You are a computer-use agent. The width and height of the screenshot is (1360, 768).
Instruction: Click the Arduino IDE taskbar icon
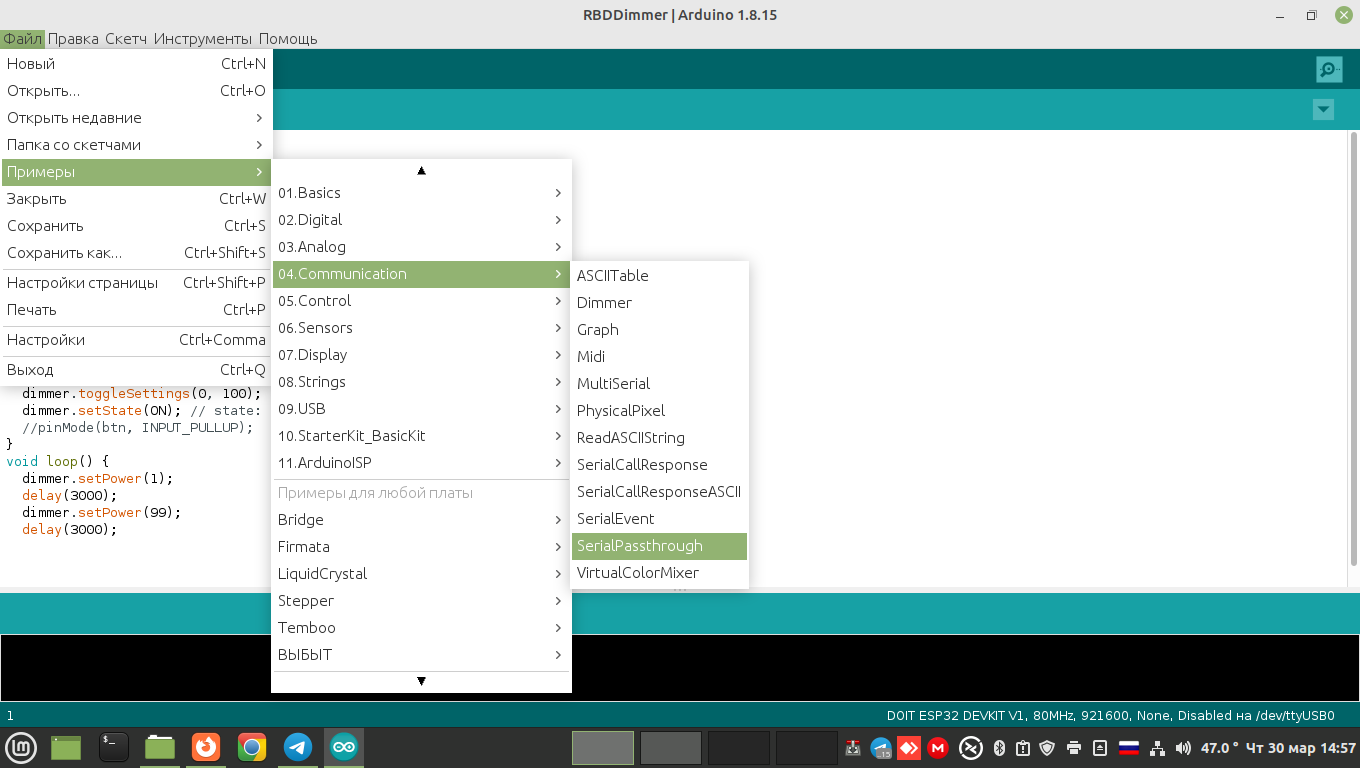(343, 747)
